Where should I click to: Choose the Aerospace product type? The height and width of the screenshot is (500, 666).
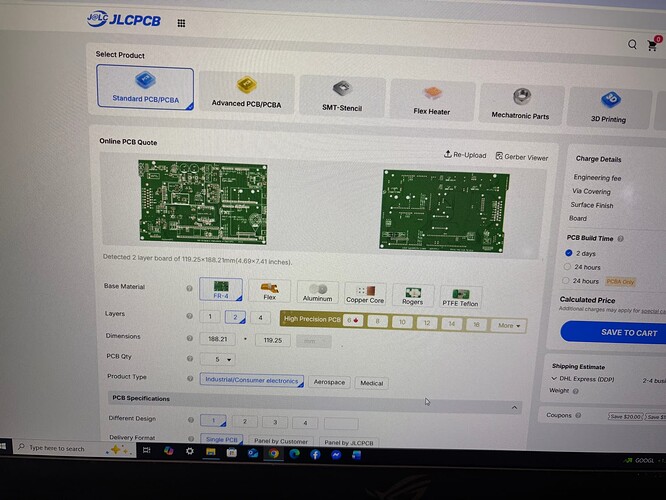[327, 381]
